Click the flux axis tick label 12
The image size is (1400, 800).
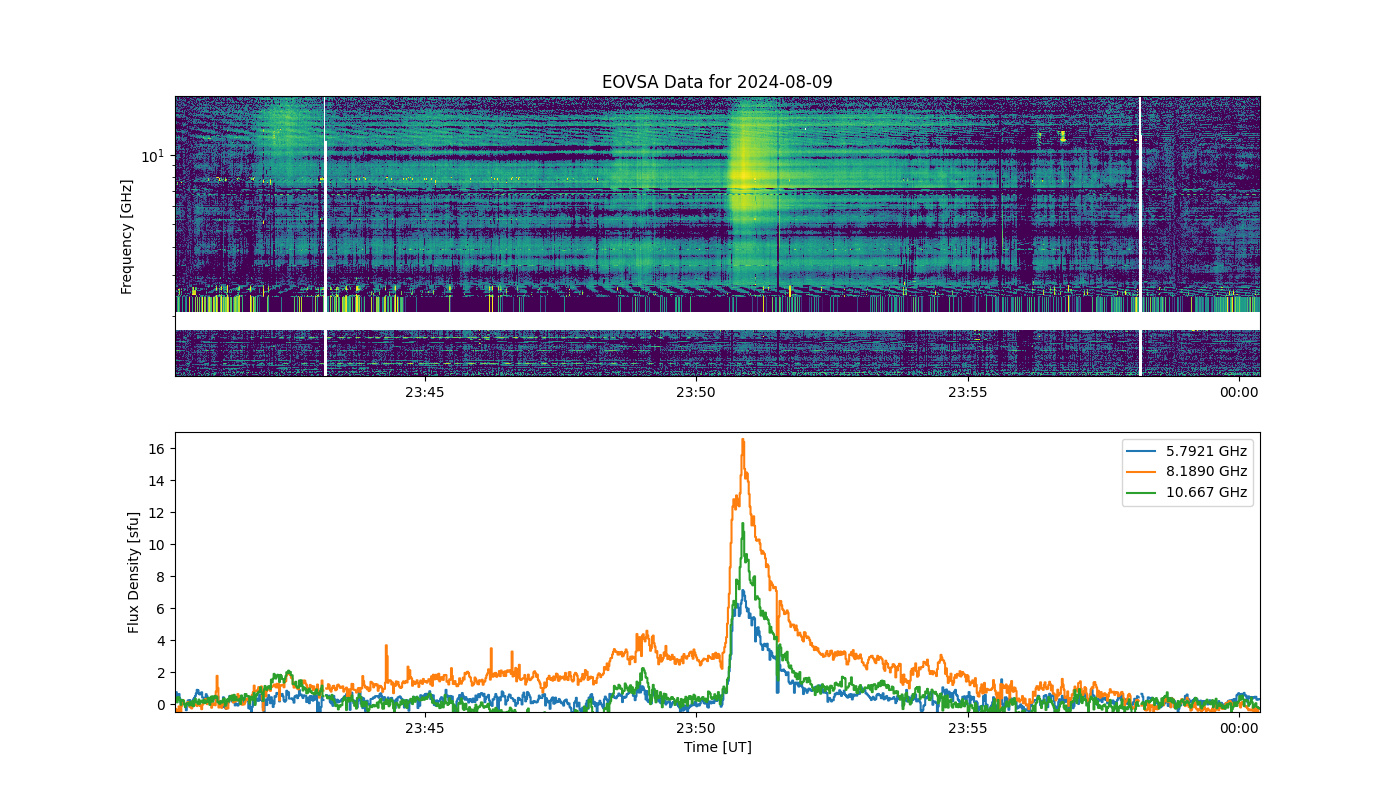[156, 512]
